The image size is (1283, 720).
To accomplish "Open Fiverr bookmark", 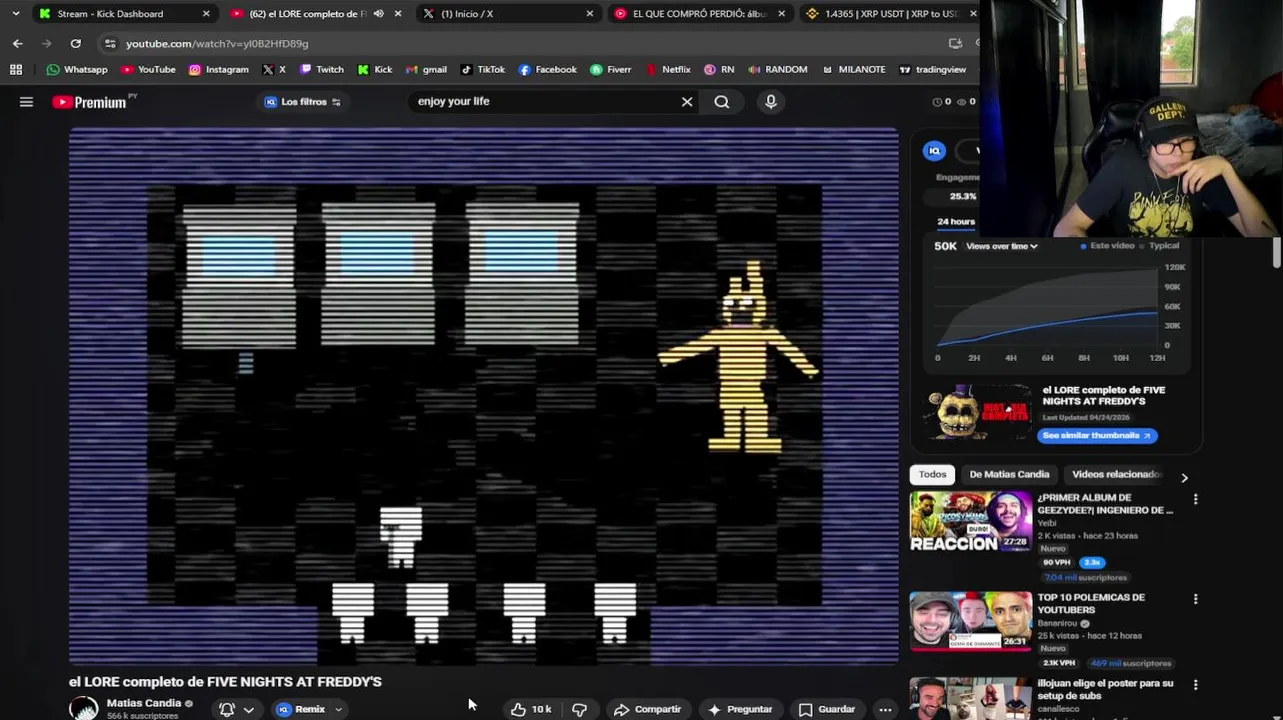I will (610, 69).
